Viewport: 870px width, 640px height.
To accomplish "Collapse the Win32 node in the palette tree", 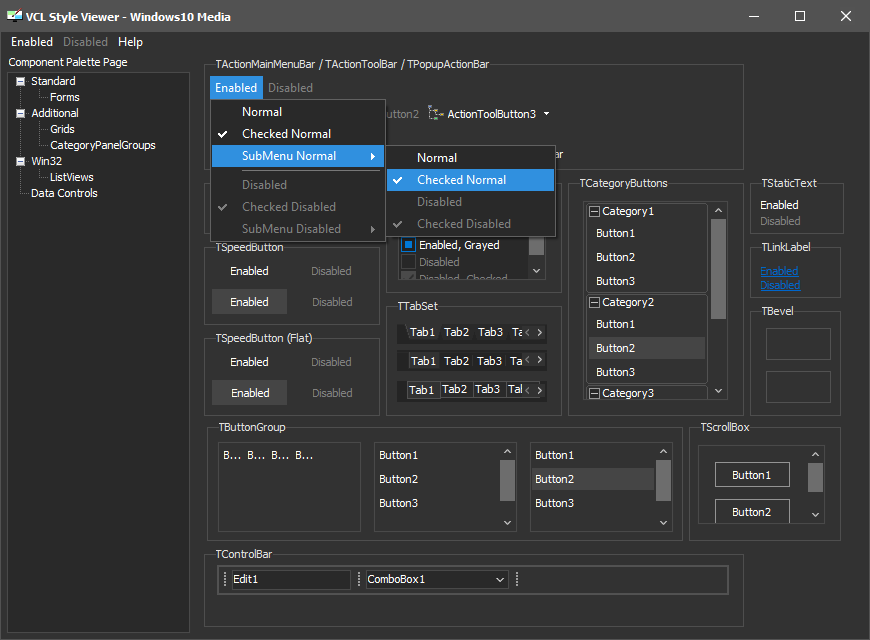I will [21, 162].
